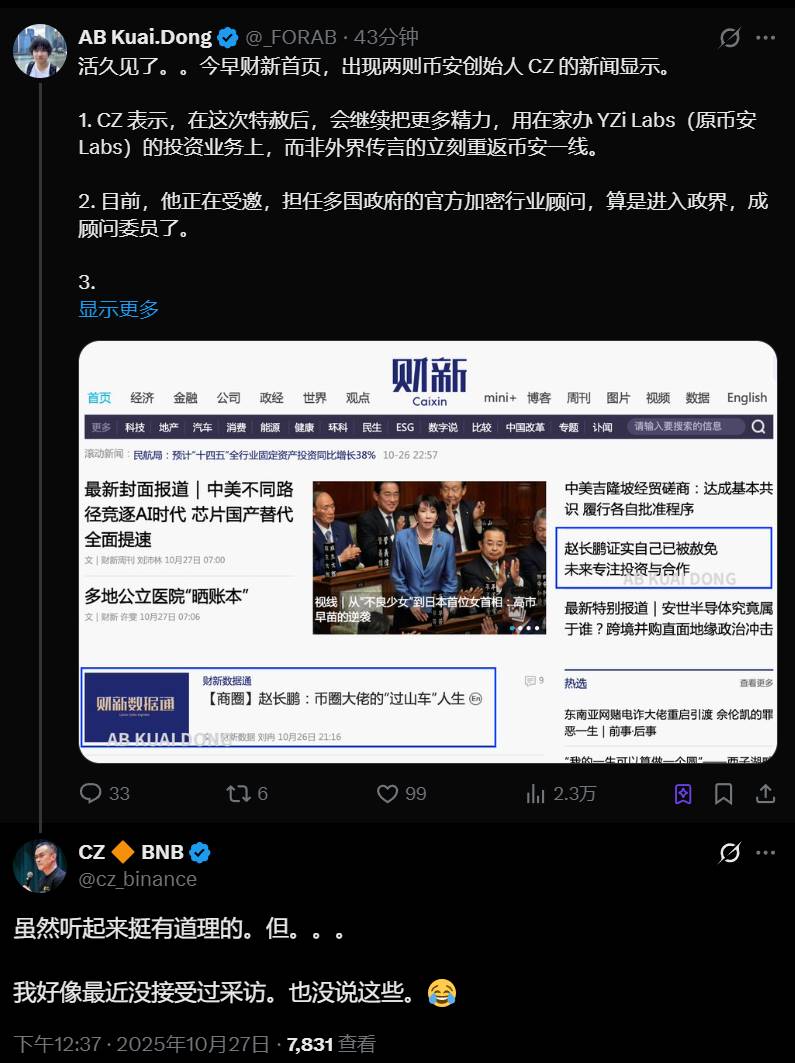
Task: Open more options menu on first tweet
Action: (766, 37)
